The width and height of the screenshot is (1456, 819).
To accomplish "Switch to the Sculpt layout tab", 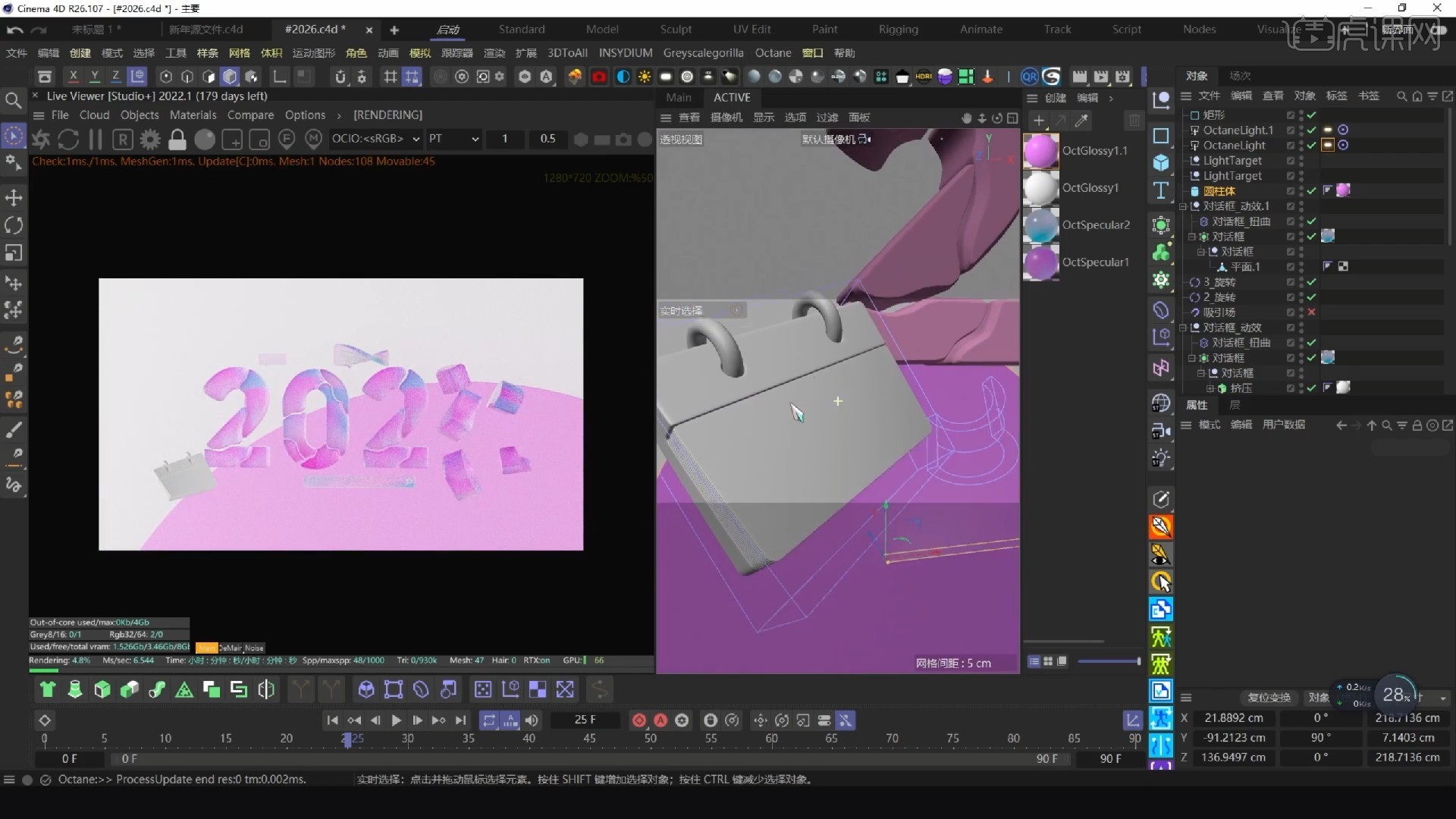I will point(676,30).
